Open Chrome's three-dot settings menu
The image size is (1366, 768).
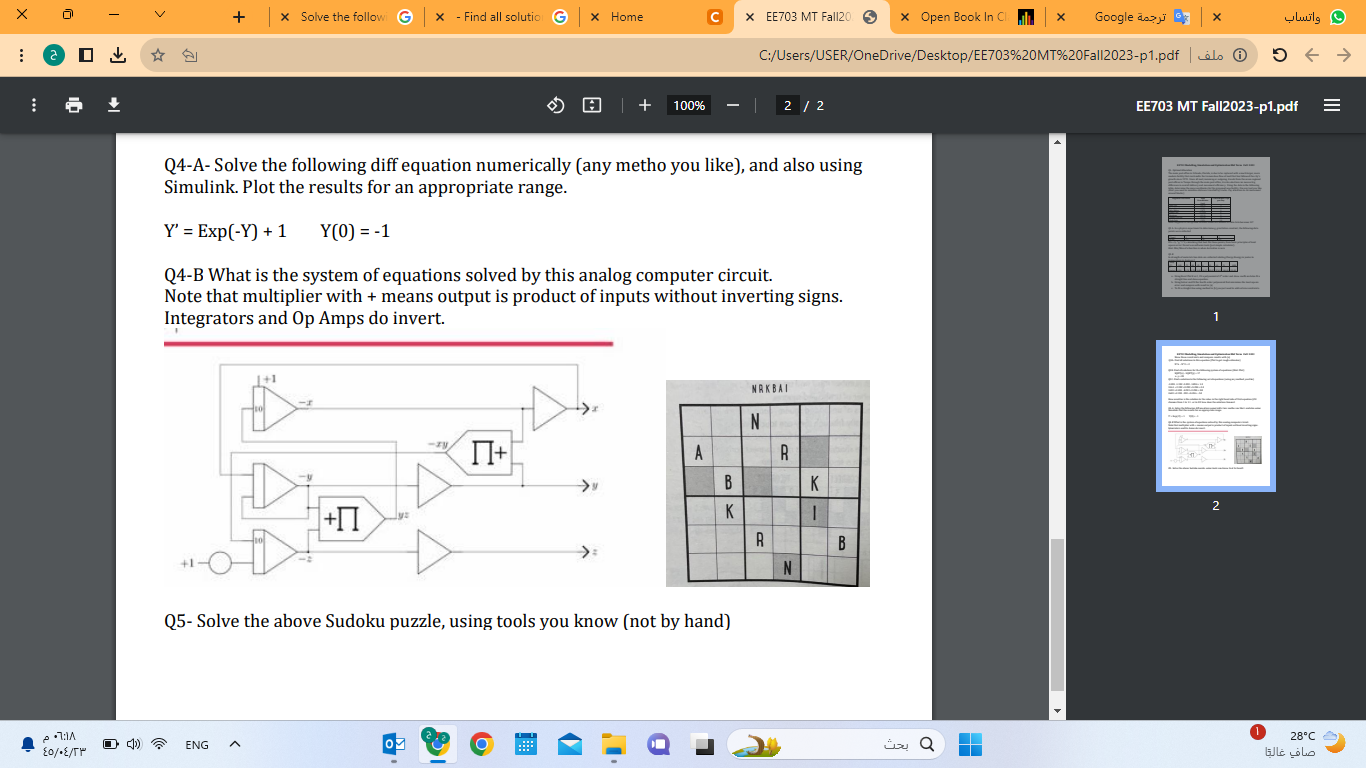coord(22,55)
